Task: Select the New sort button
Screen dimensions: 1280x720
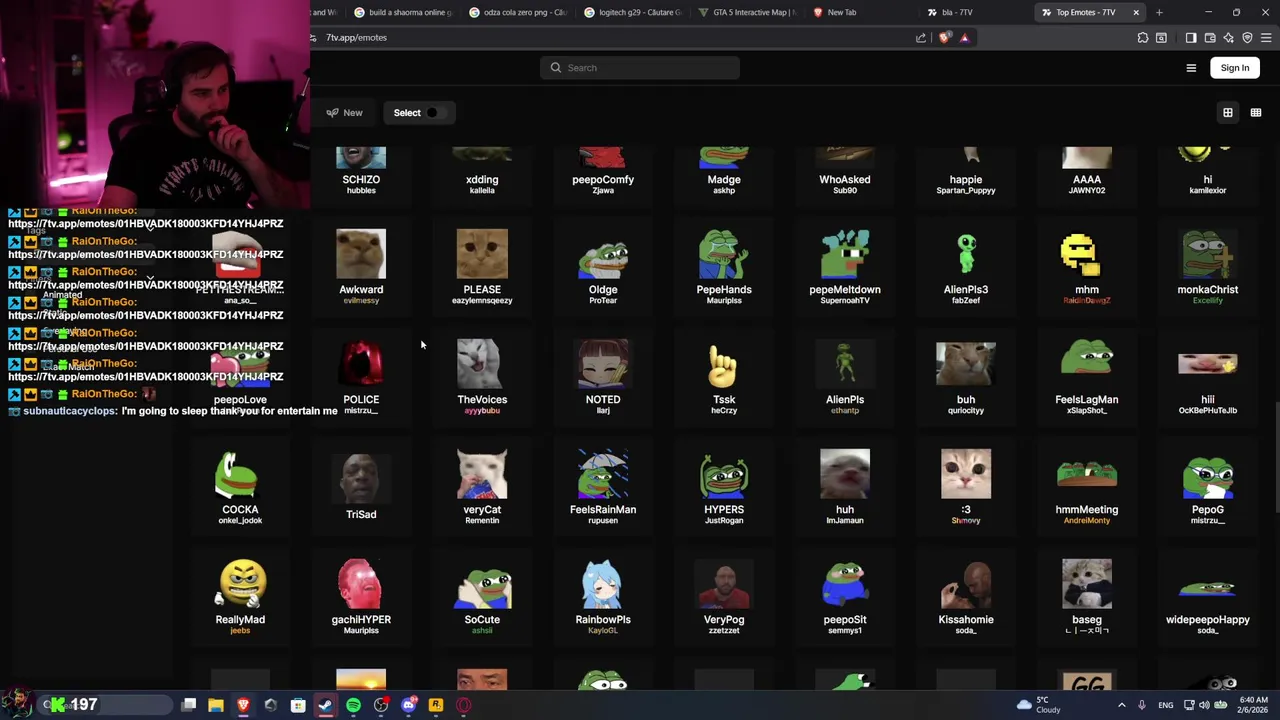Action: pyautogui.click(x=344, y=113)
